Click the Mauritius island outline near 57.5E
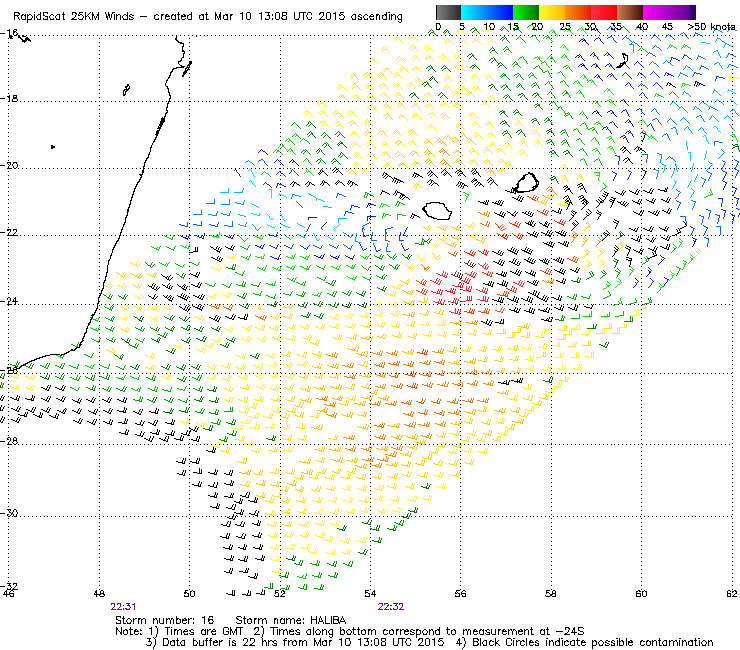Viewport: 740px width, 650px height. [x=526, y=183]
